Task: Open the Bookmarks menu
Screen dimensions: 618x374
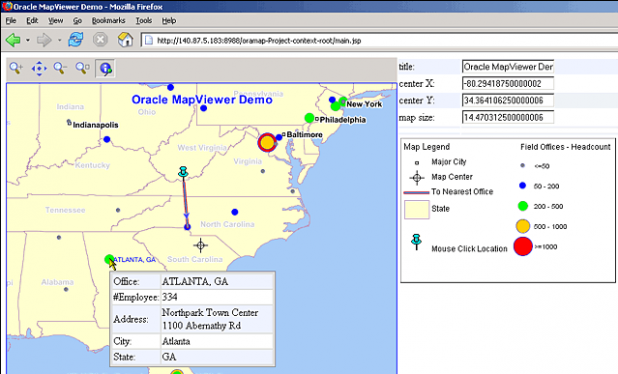Action: 108,20
